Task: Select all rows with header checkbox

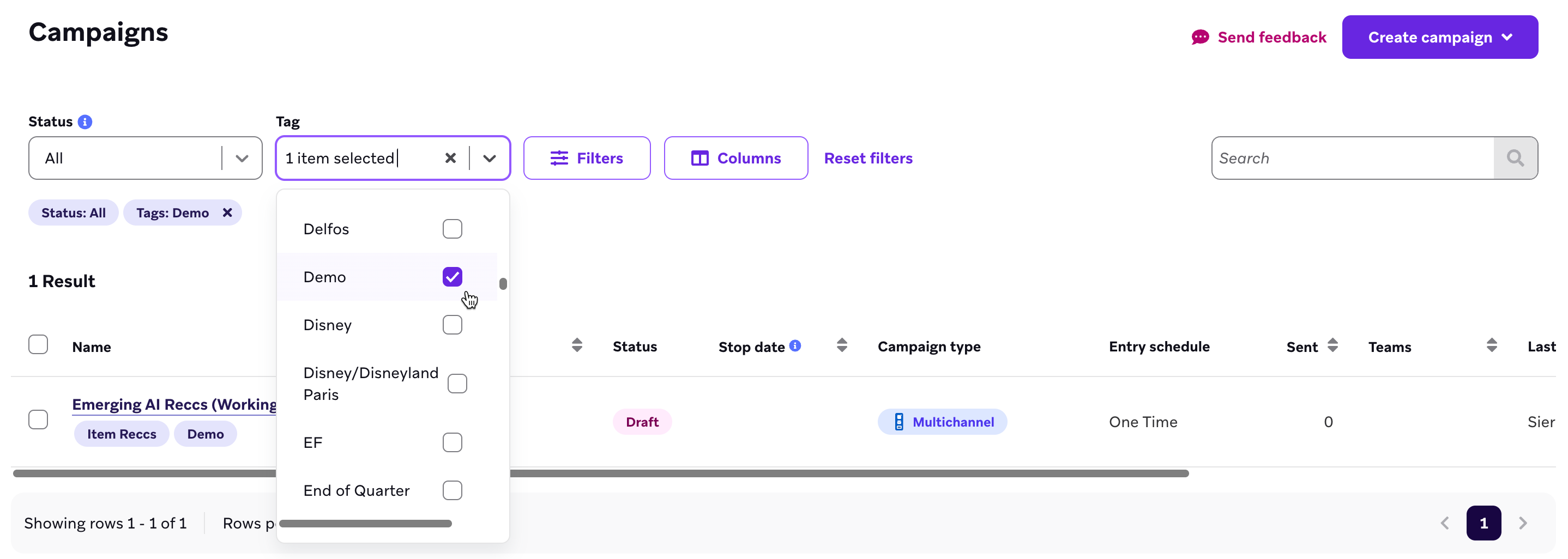Action: [38, 344]
